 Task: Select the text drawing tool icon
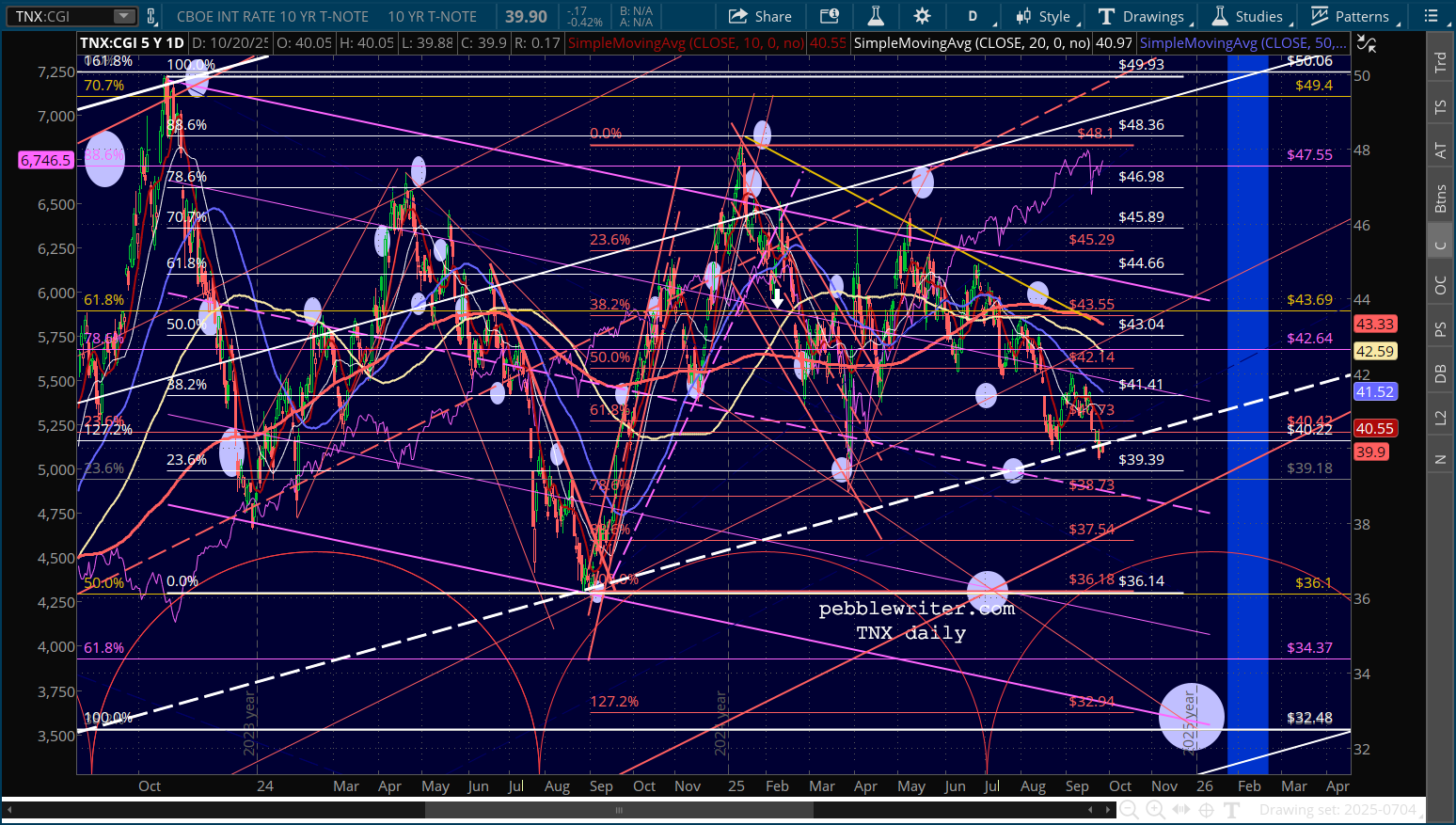tap(1231, 810)
